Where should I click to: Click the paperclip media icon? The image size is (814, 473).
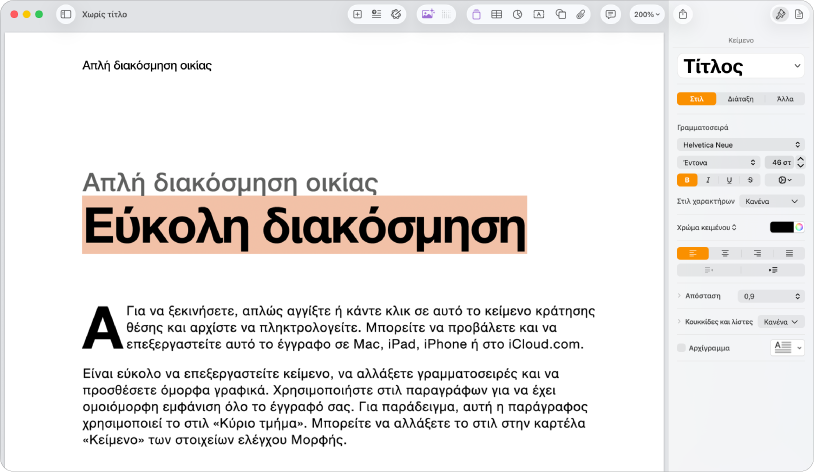(x=581, y=15)
